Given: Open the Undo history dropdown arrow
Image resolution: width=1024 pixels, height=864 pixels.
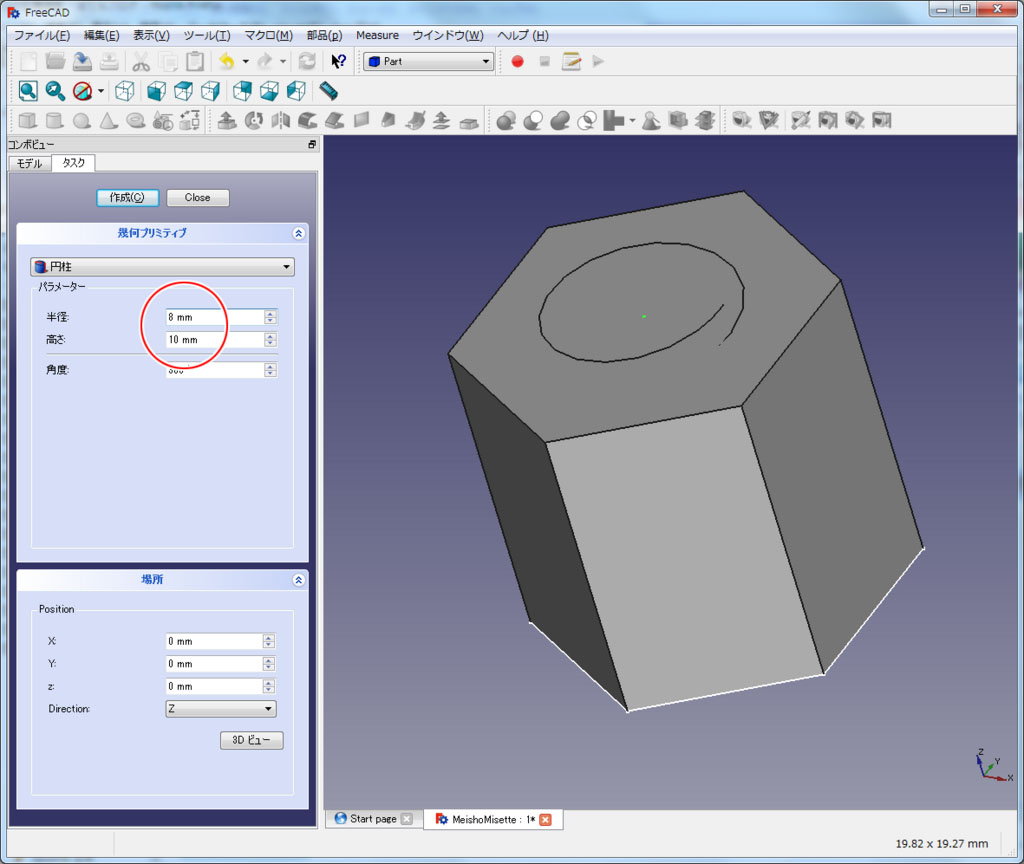Looking at the screenshot, I should click(246, 61).
